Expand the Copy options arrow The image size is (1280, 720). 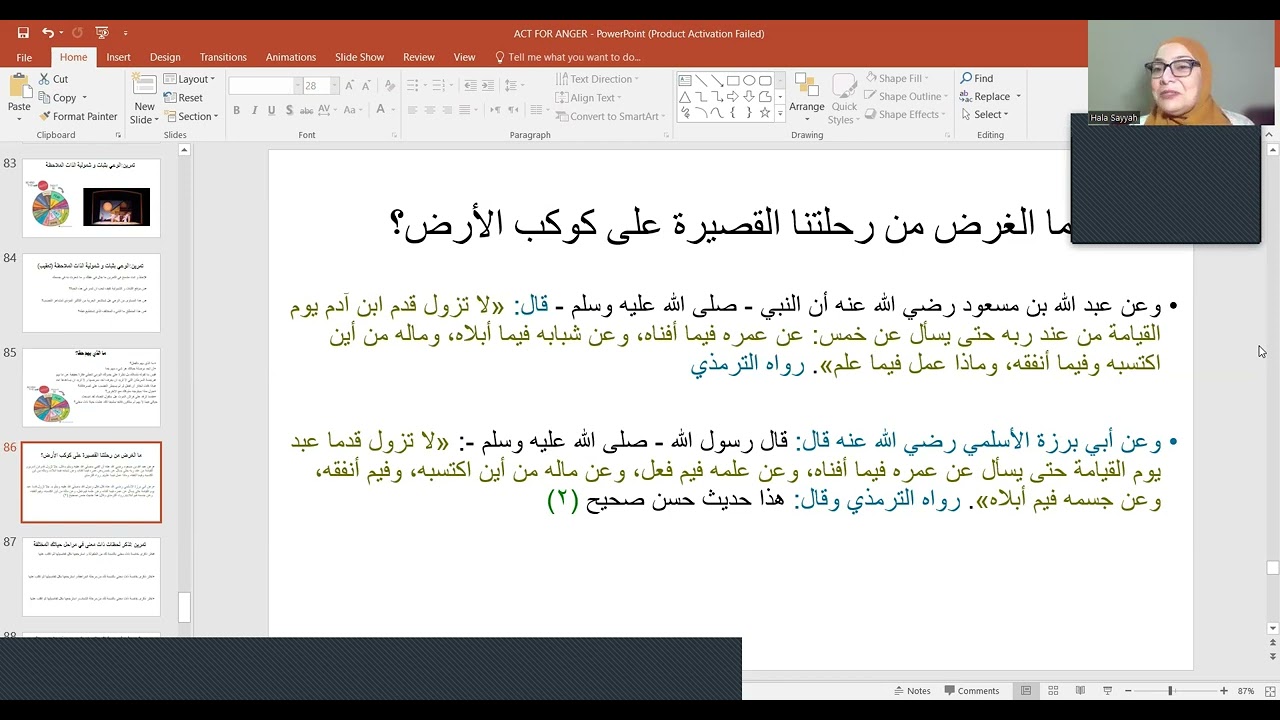pyautogui.click(x=84, y=98)
